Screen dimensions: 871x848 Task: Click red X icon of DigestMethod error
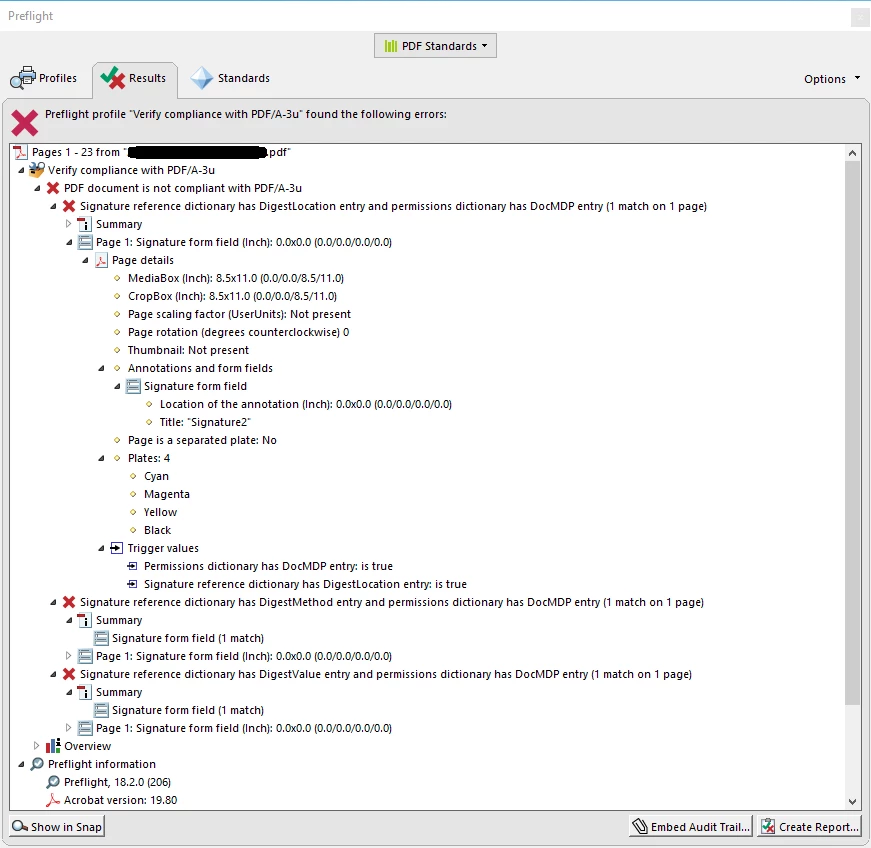(x=69, y=602)
